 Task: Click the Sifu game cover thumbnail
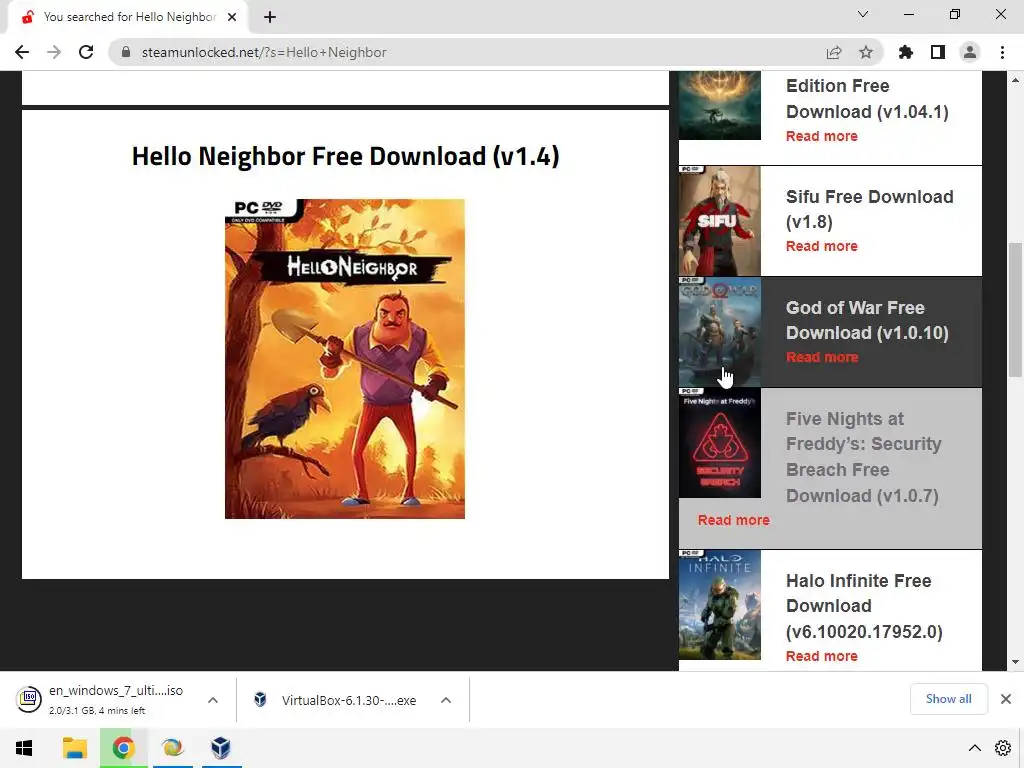point(720,221)
